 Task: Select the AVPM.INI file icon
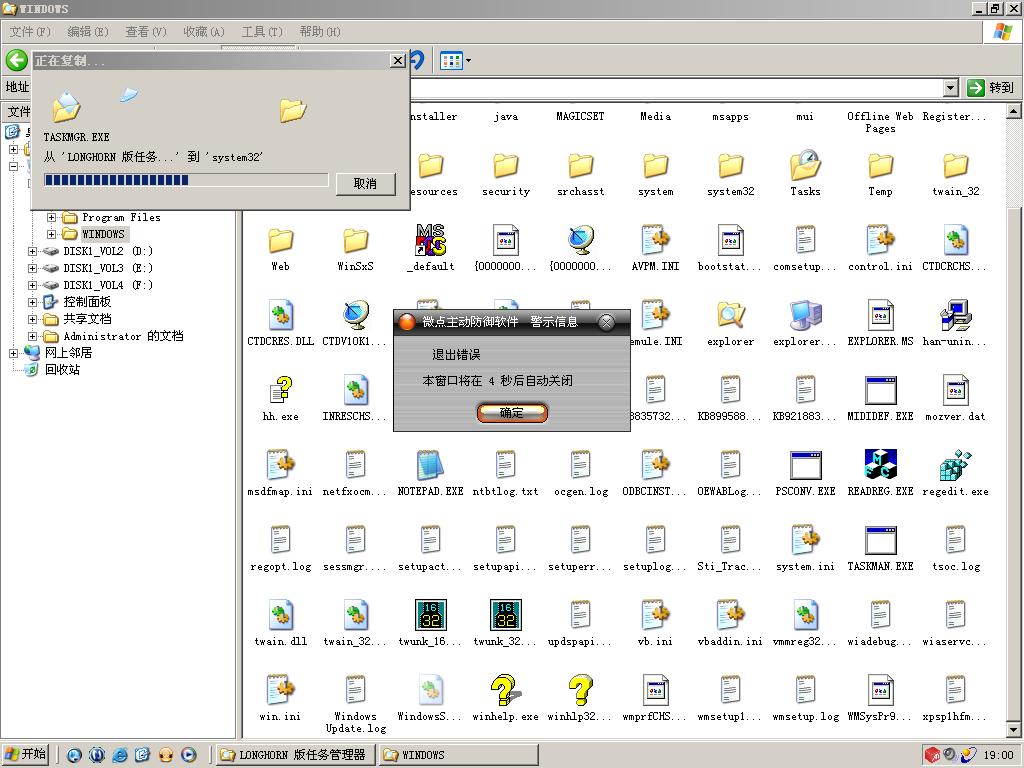(x=655, y=240)
